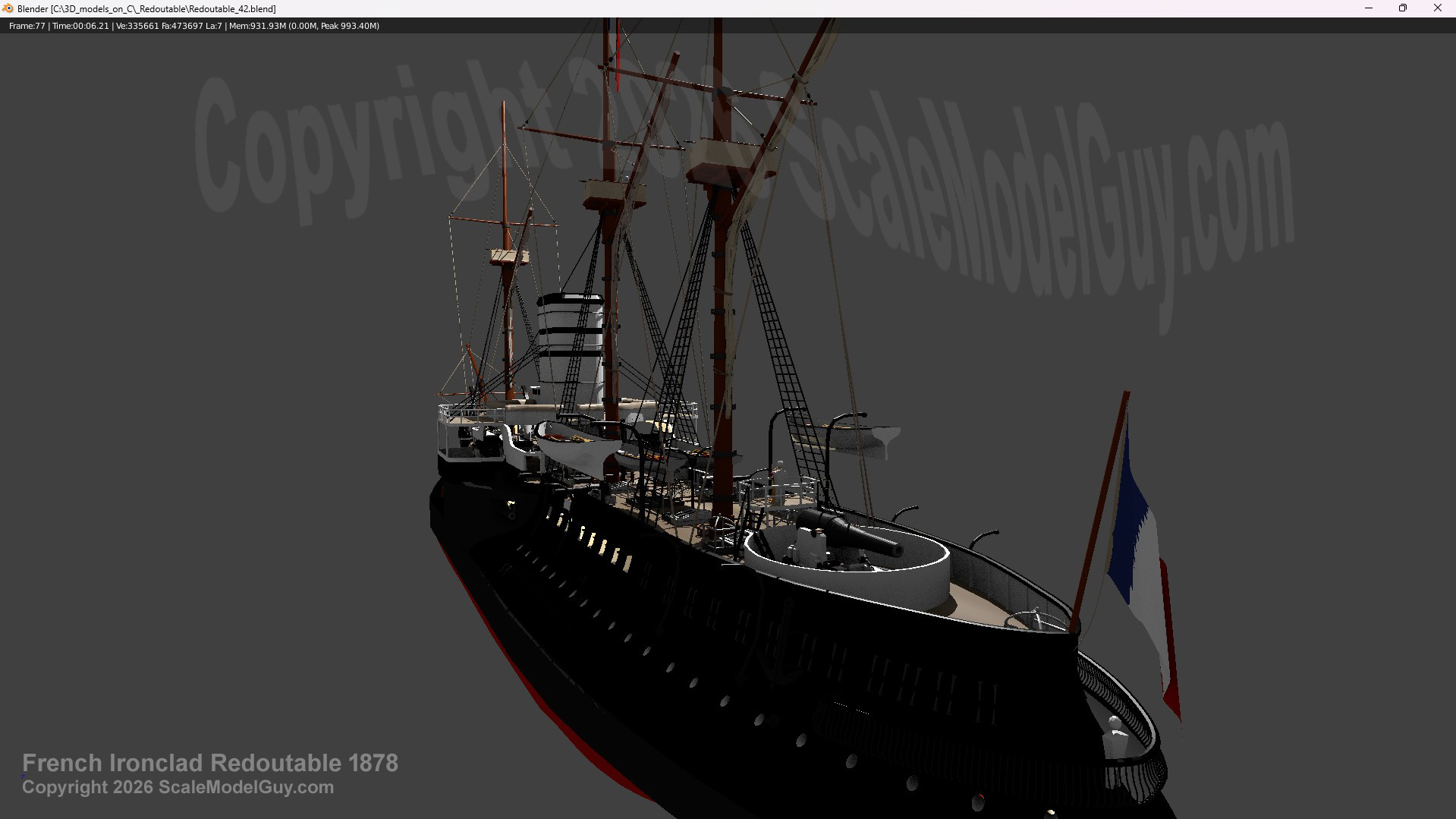
Task: Restore down the Blender window
Action: tap(1403, 8)
